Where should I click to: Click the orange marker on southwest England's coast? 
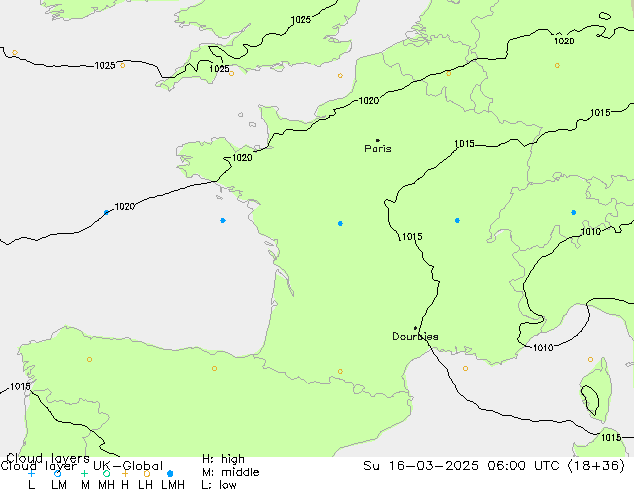coord(231,73)
